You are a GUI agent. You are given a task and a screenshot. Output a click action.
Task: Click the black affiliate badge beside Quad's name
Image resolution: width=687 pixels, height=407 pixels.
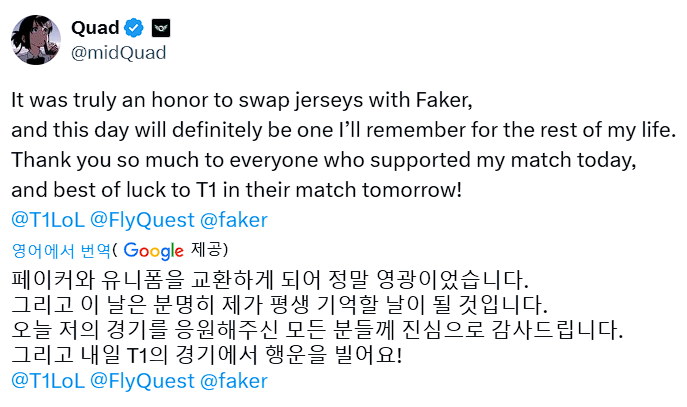point(160,26)
